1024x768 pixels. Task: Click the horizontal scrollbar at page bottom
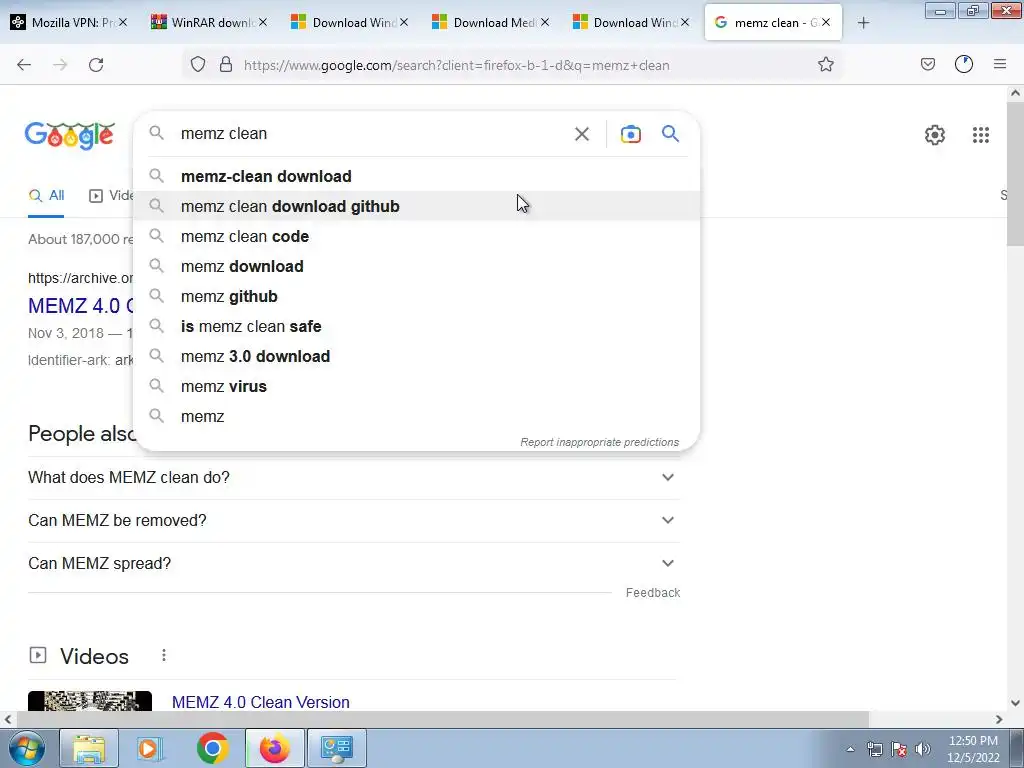[x=441, y=719]
